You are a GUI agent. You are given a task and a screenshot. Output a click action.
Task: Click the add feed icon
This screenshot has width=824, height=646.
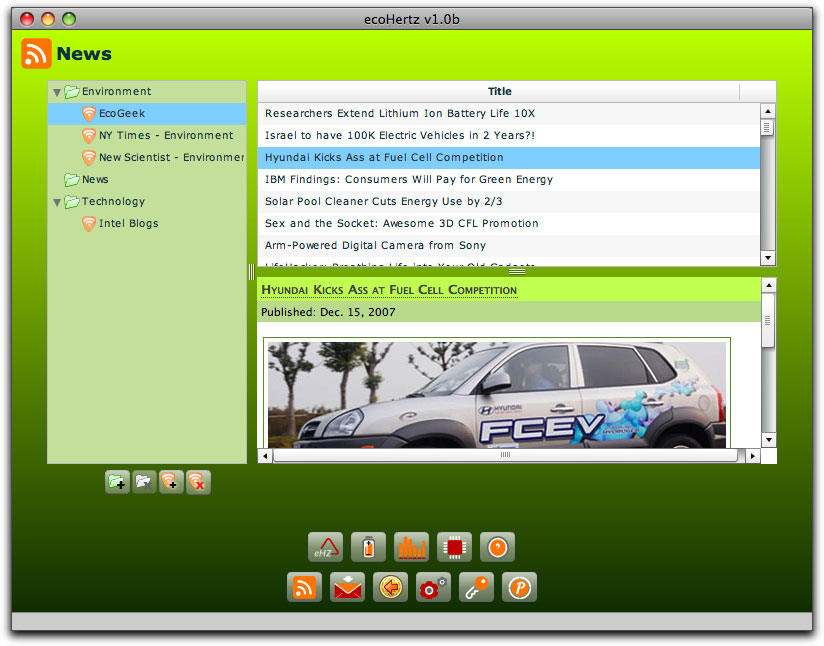(x=171, y=482)
